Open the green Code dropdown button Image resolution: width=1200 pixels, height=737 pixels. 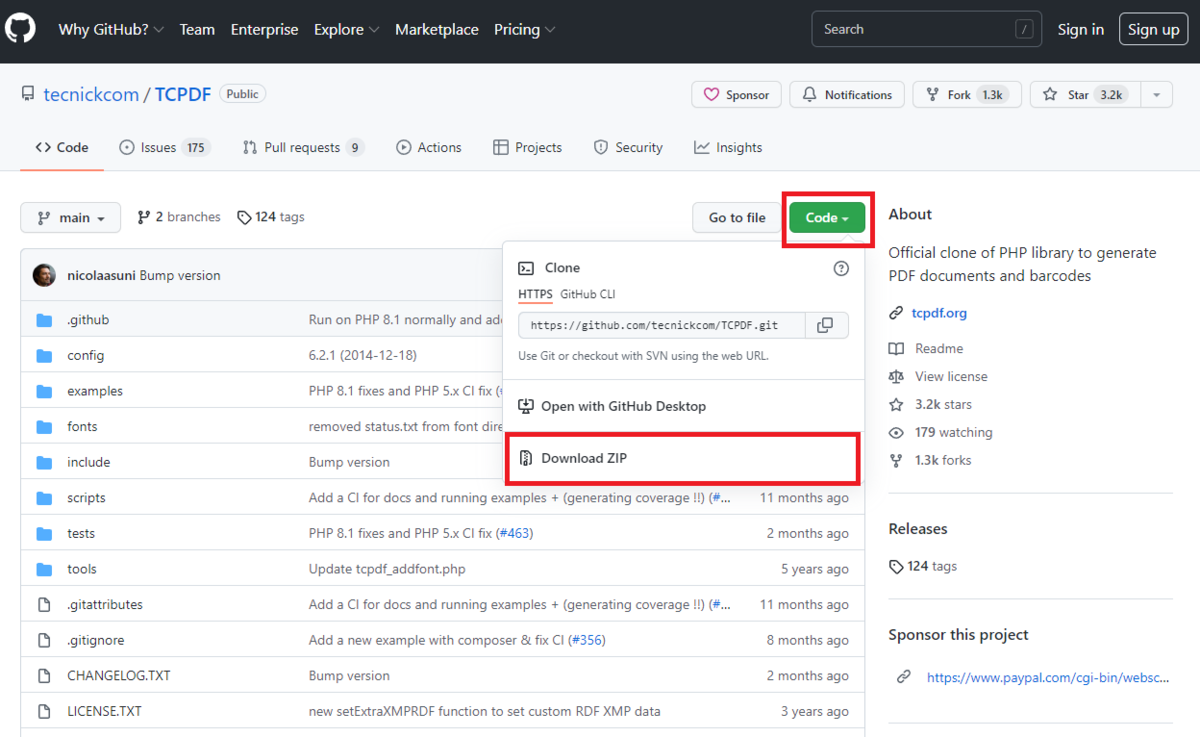(827, 218)
